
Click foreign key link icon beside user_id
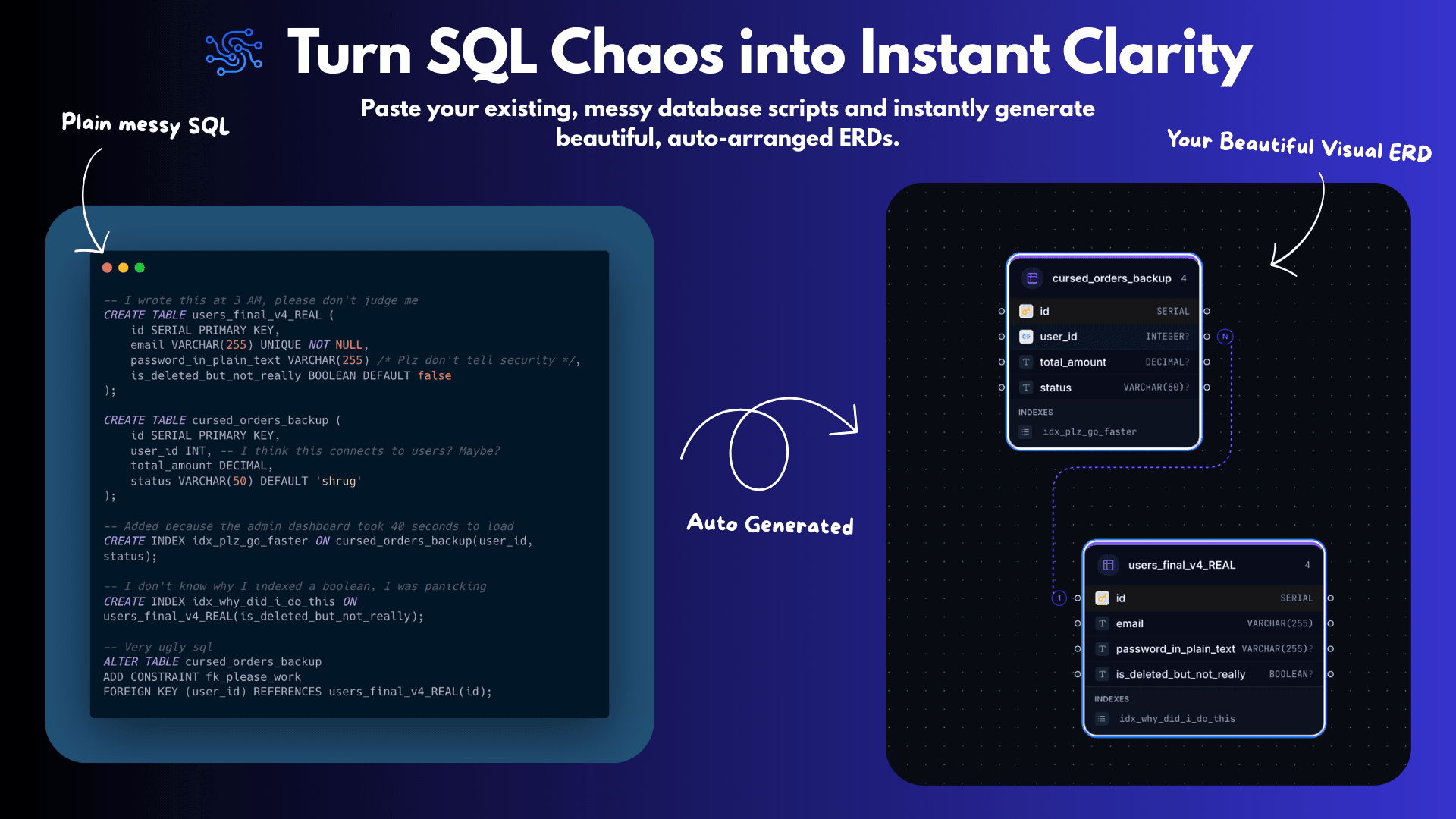tap(1026, 337)
